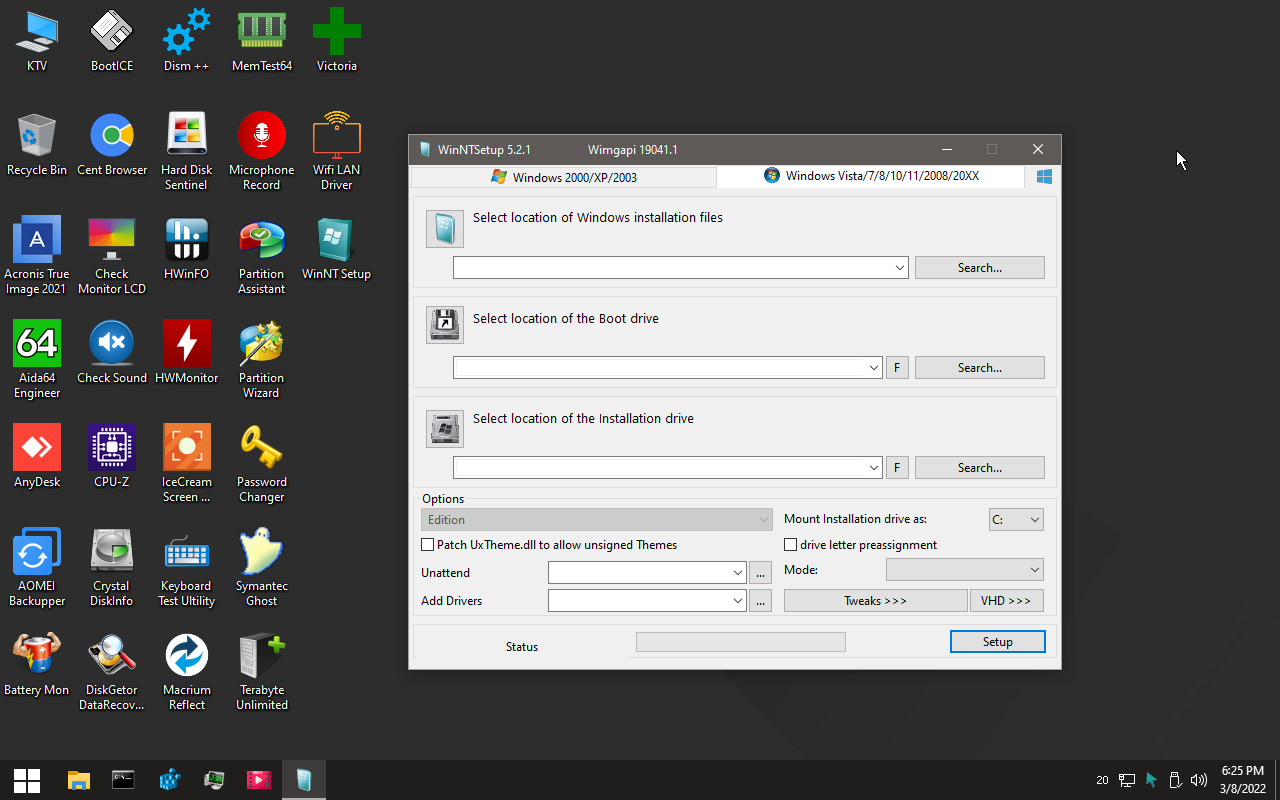Open the Windows Start button
This screenshot has width=1280, height=800.
[27, 780]
